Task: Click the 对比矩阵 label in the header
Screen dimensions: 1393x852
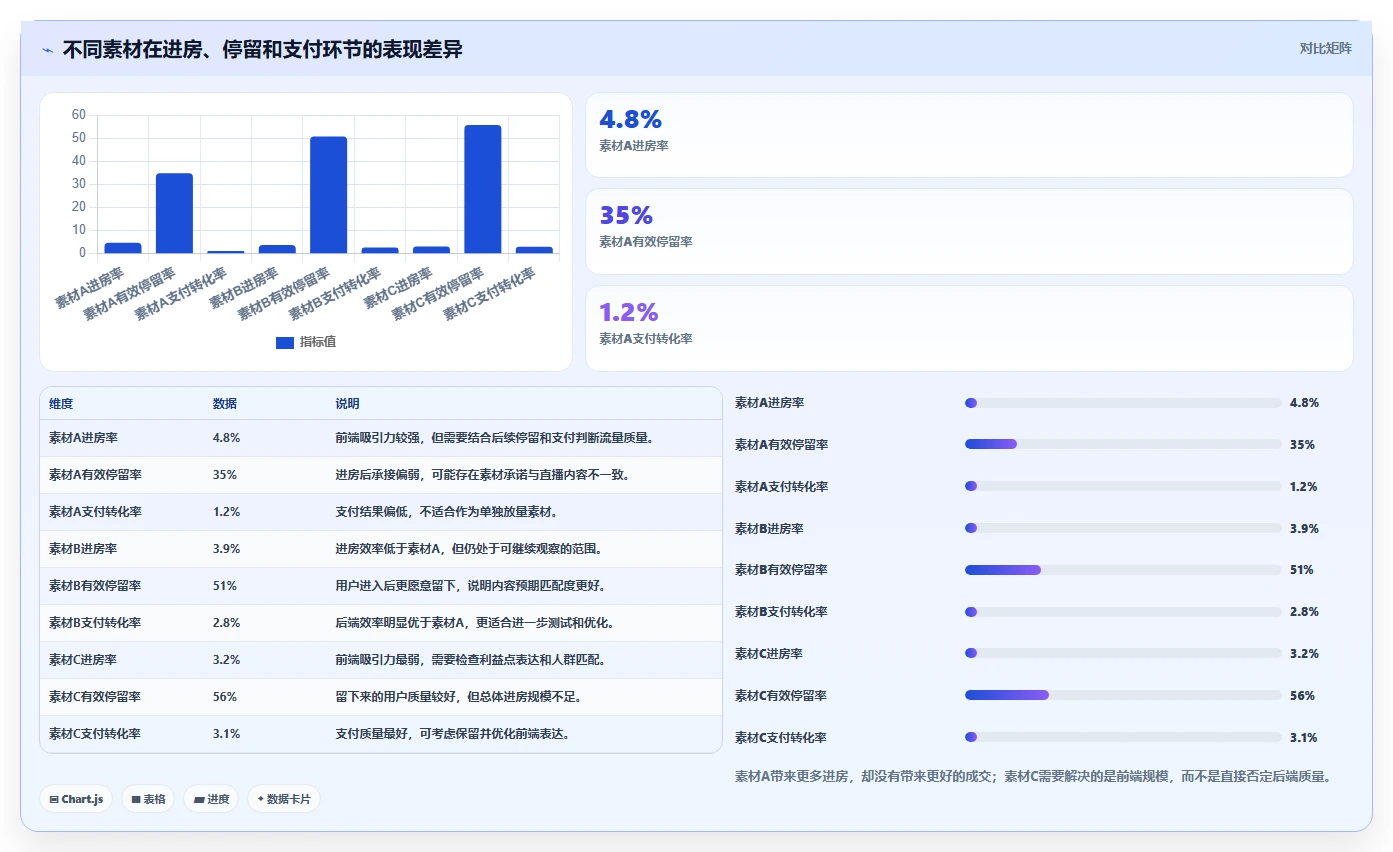Action: pos(1325,48)
